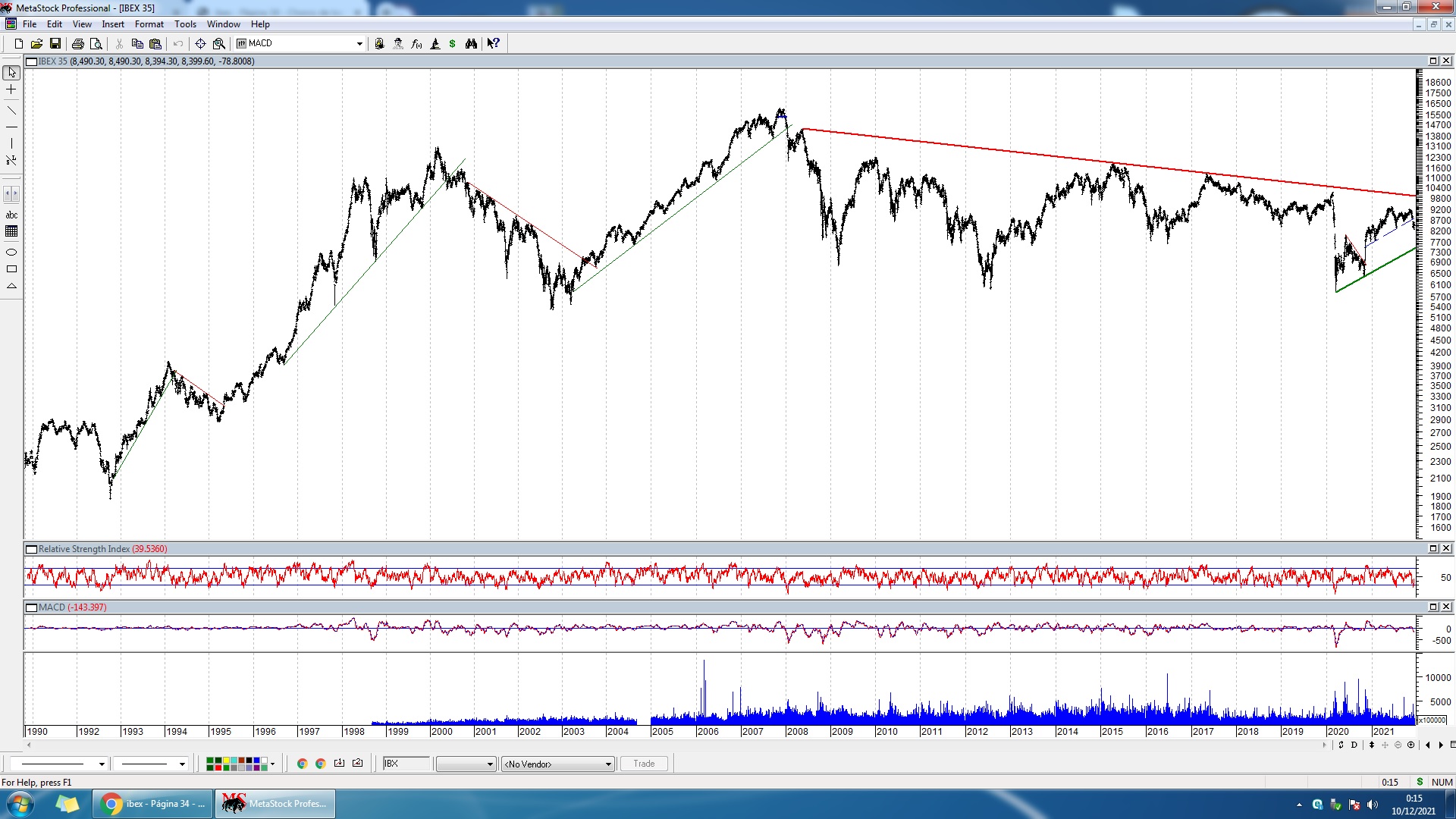Viewport: 1456px width, 819px height.
Task: Click the Save disk icon
Action: pyautogui.click(x=55, y=43)
